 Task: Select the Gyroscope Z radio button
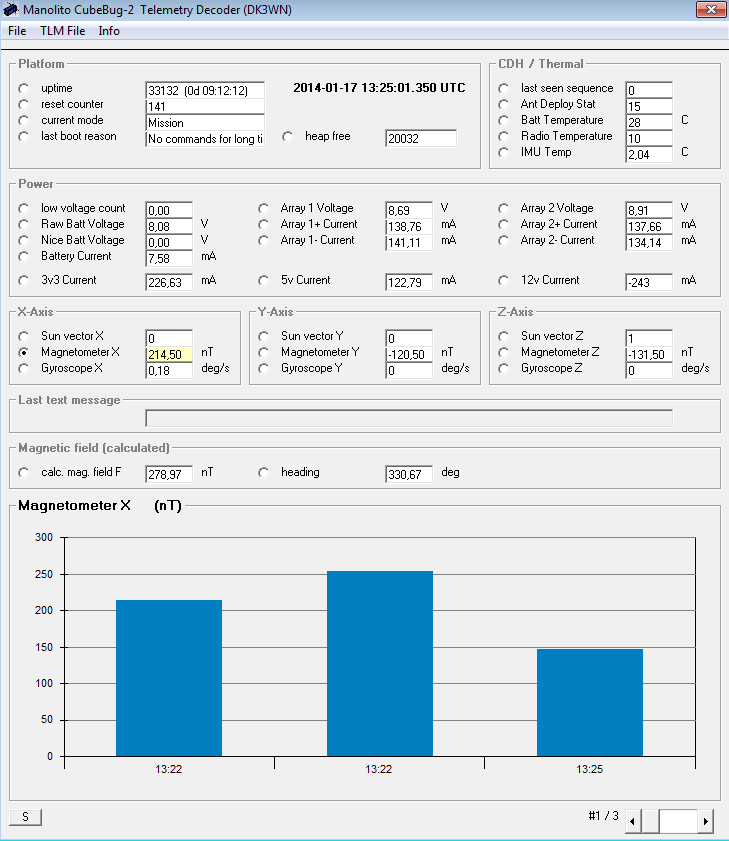click(x=503, y=369)
